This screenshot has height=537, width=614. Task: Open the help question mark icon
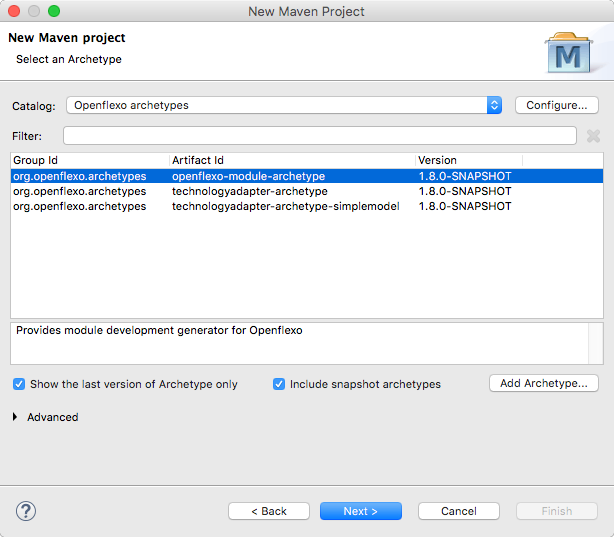26,511
